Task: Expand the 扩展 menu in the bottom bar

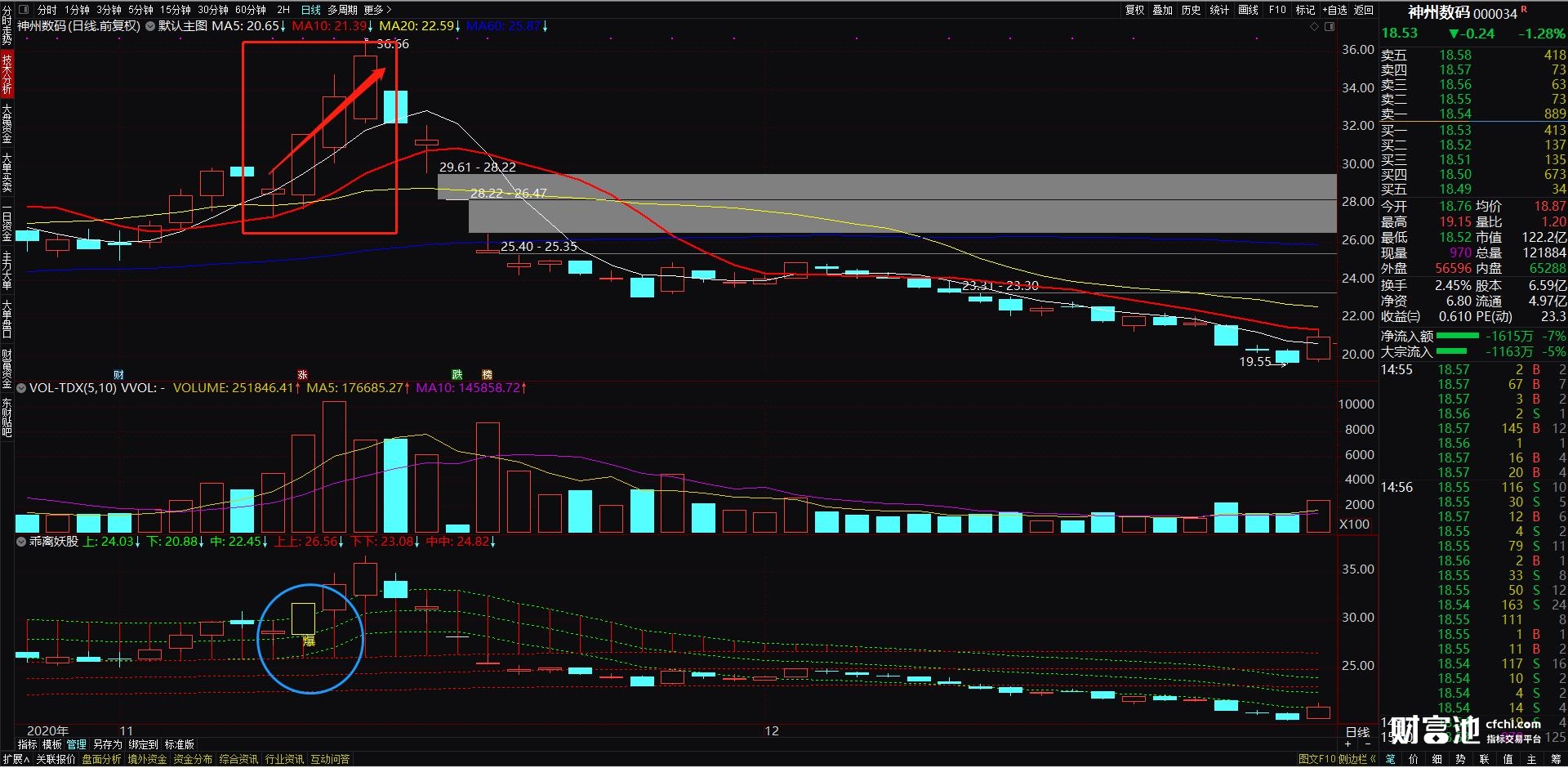Action: [16, 760]
